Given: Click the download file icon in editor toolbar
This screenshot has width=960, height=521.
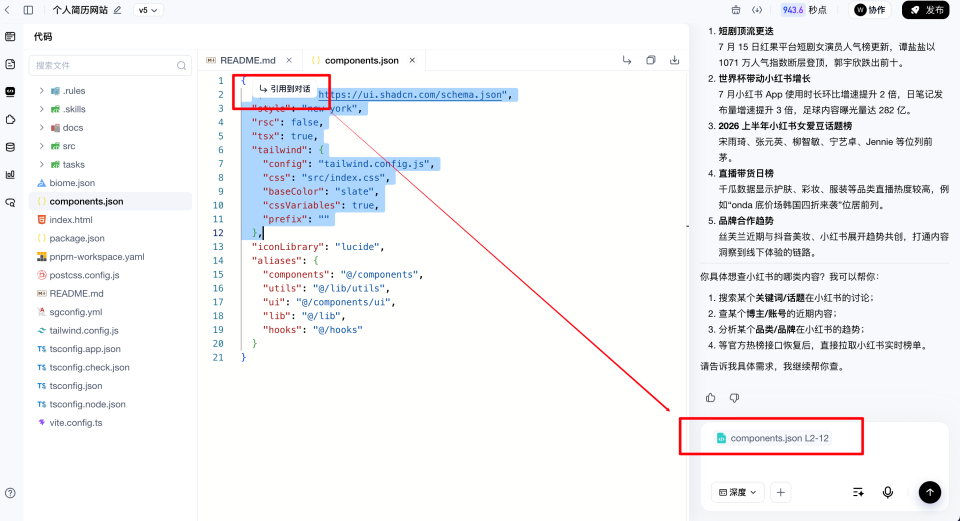Looking at the screenshot, I should (674, 60).
